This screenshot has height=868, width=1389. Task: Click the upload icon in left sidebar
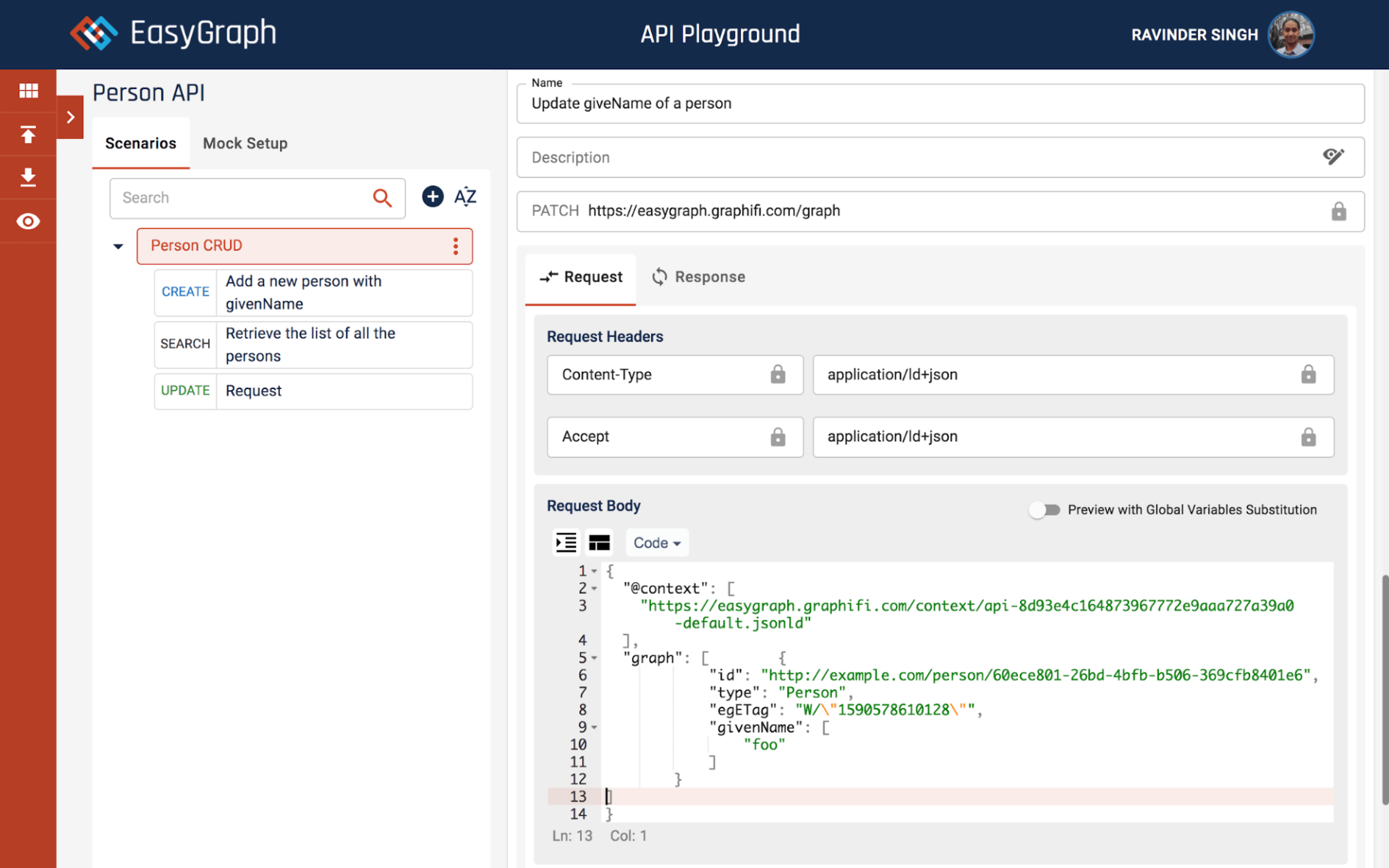pyautogui.click(x=28, y=135)
